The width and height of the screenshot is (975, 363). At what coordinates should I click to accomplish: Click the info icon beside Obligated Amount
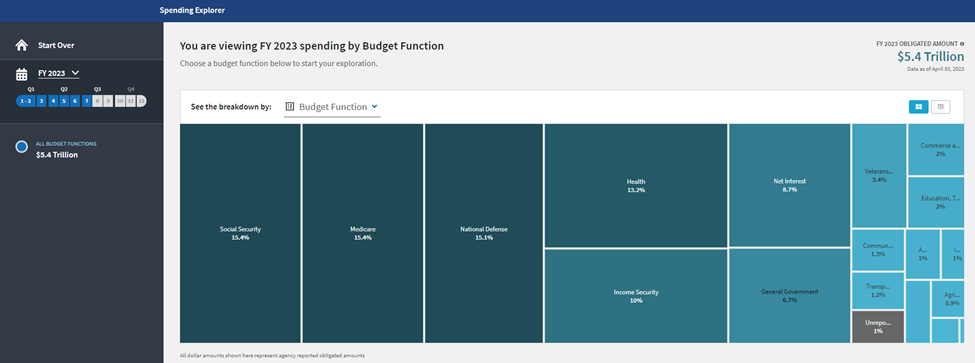point(963,44)
